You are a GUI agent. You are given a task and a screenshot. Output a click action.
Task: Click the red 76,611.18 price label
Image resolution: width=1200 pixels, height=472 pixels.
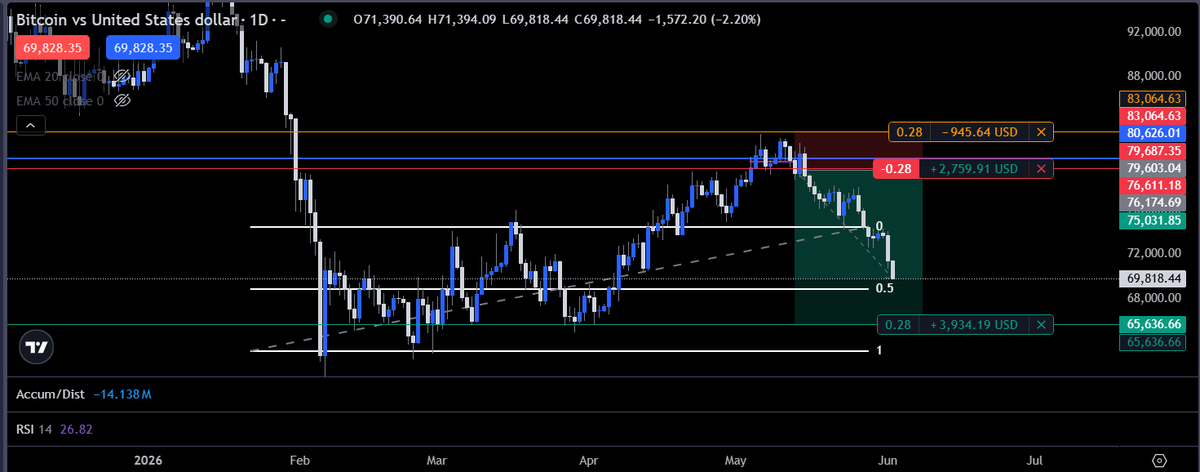pos(1154,185)
